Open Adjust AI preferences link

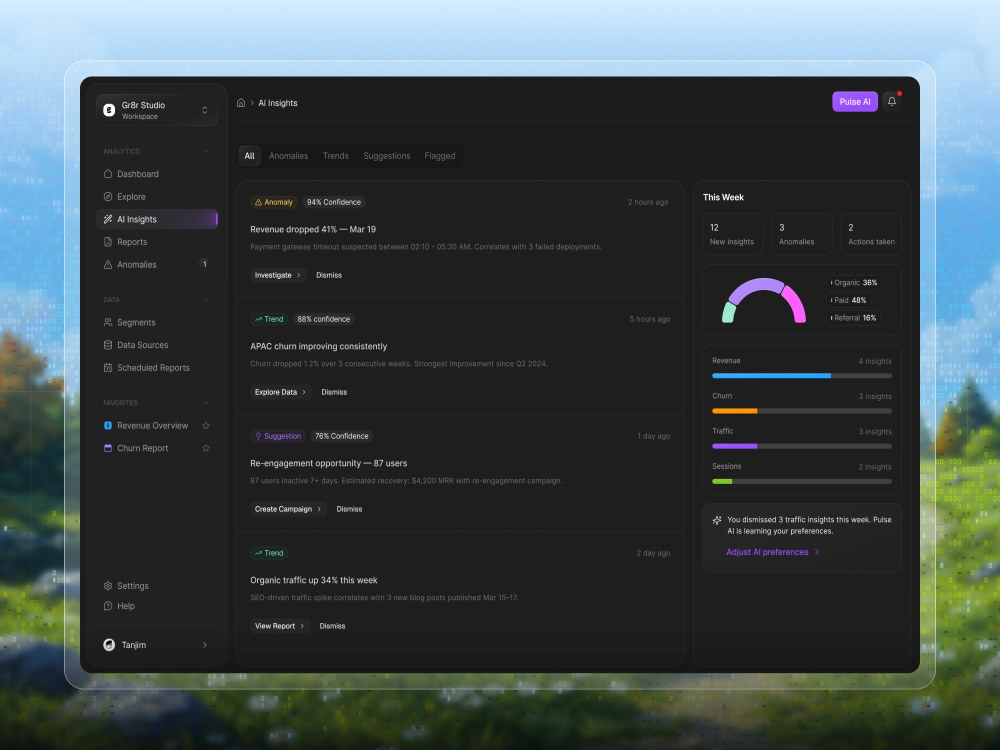pos(772,552)
